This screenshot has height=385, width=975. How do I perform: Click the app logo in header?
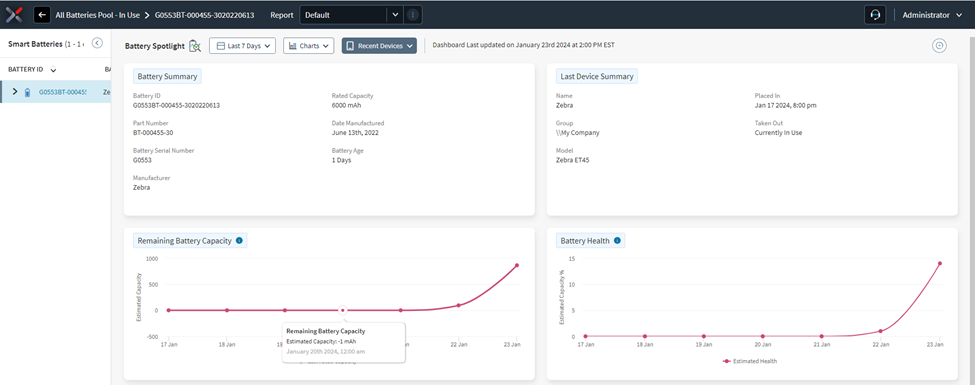tap(14, 15)
